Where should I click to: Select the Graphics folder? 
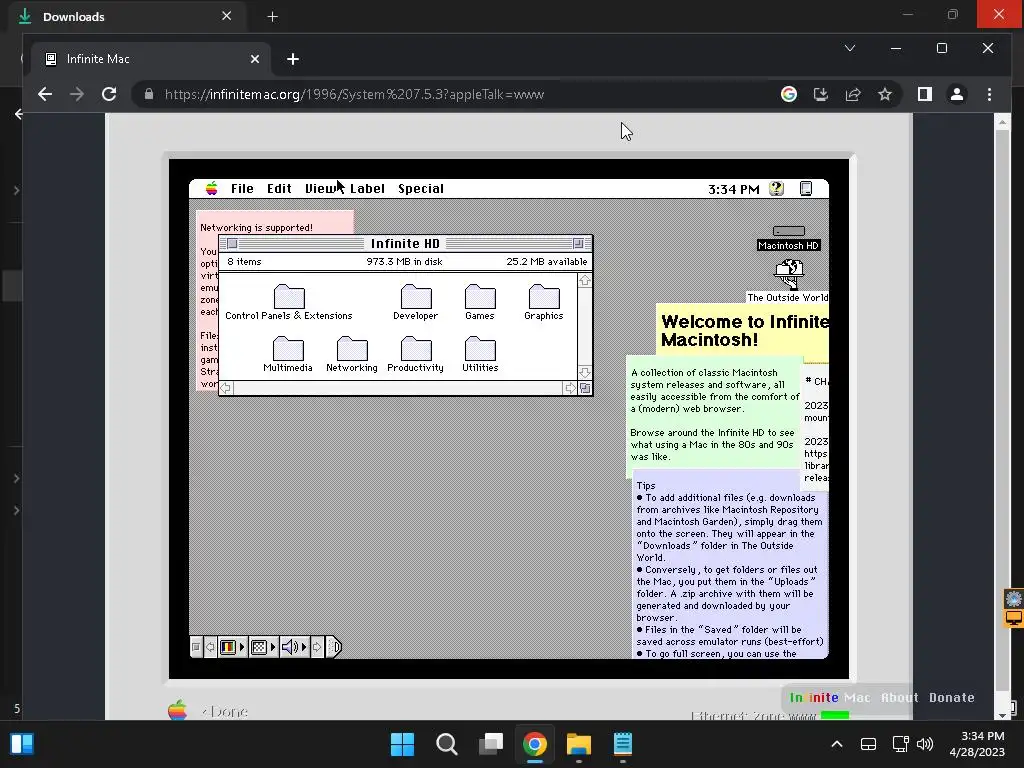543,302
